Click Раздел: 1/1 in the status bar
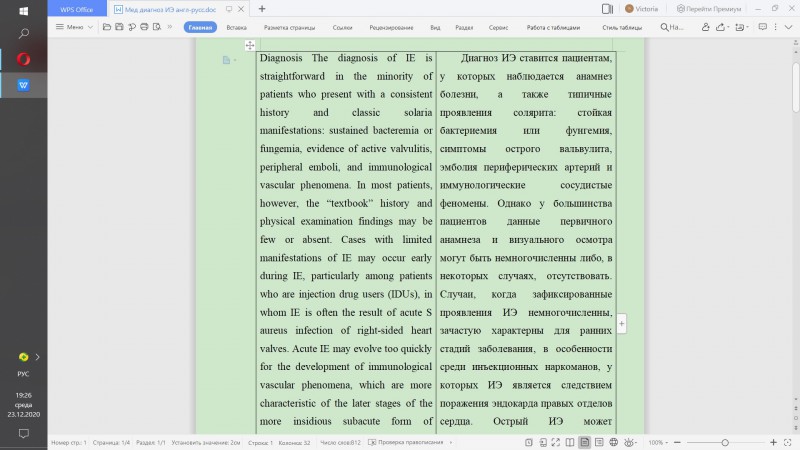800x450 pixels. (x=151, y=443)
